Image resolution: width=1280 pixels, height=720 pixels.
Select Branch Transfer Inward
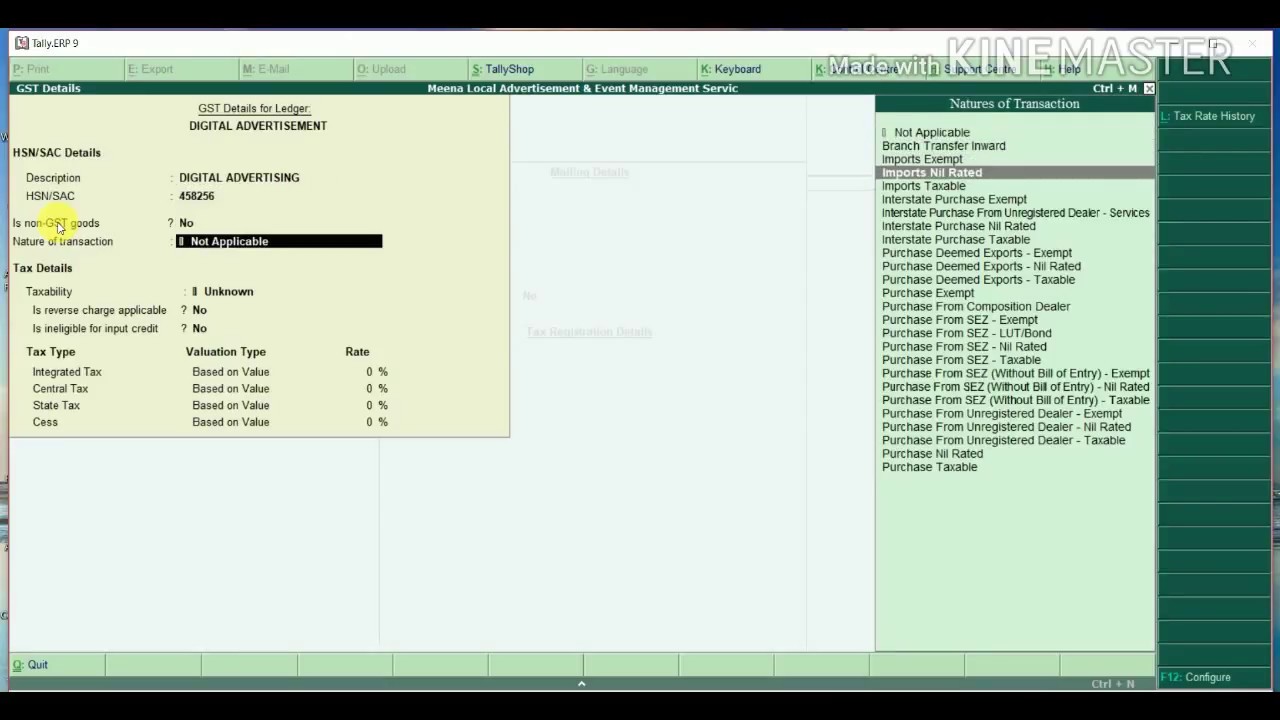coord(944,146)
